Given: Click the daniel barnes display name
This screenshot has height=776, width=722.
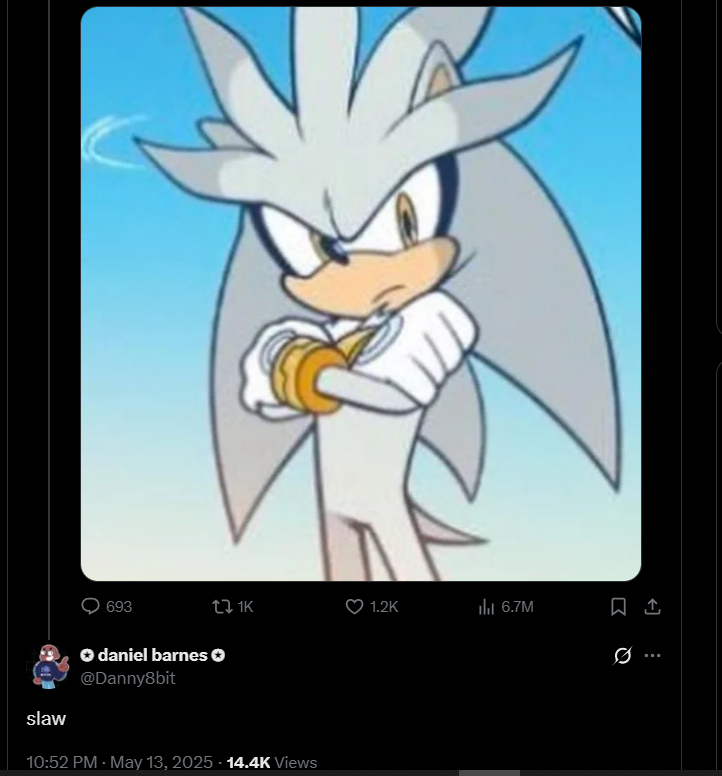Looking at the screenshot, I should (x=152, y=655).
